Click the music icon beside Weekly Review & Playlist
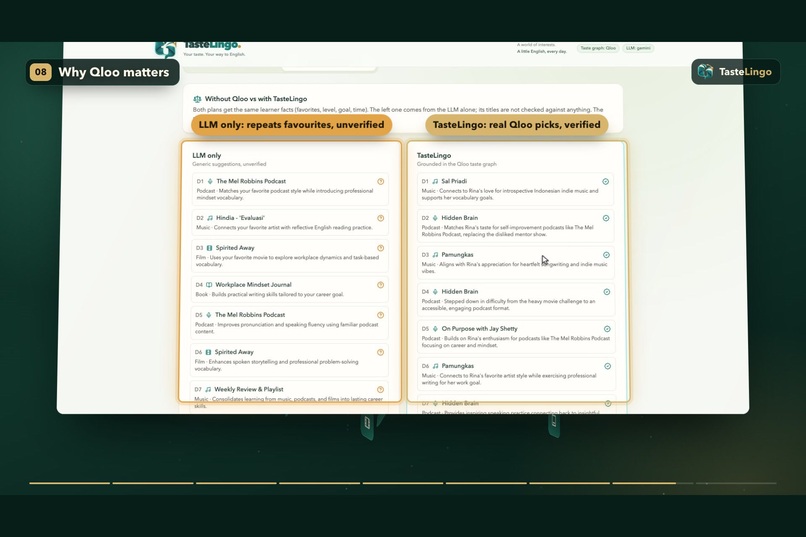The image size is (806, 537). click(208, 390)
